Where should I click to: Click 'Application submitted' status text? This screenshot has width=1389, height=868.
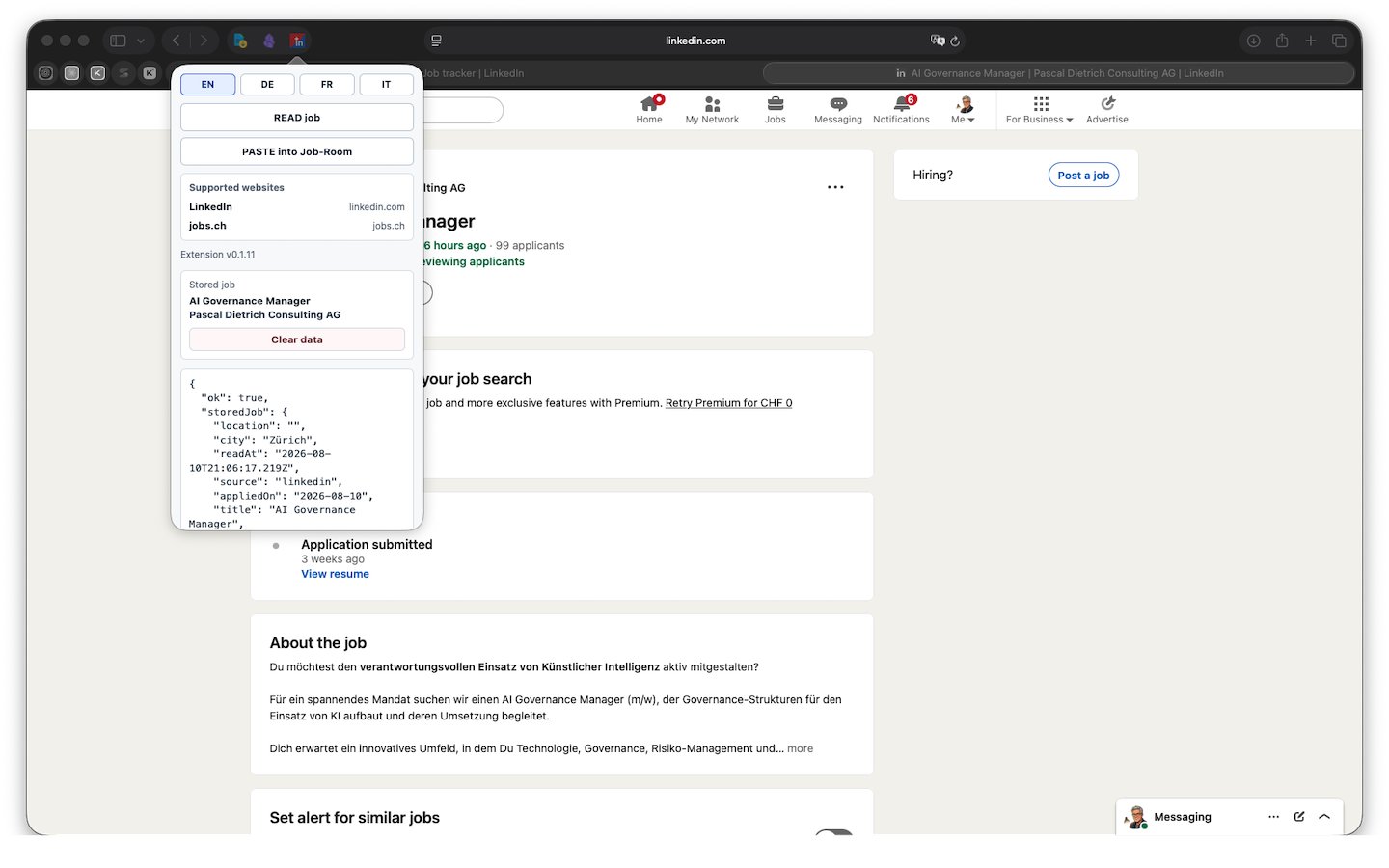click(367, 544)
